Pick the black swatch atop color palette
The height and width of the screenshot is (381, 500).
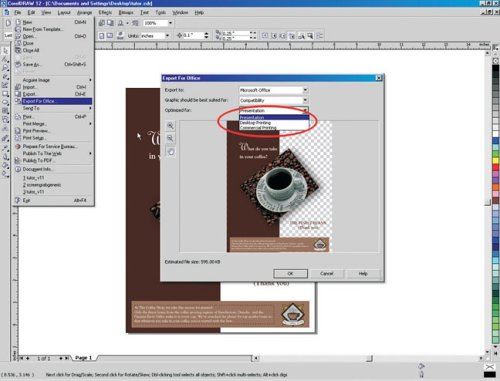pos(496,69)
